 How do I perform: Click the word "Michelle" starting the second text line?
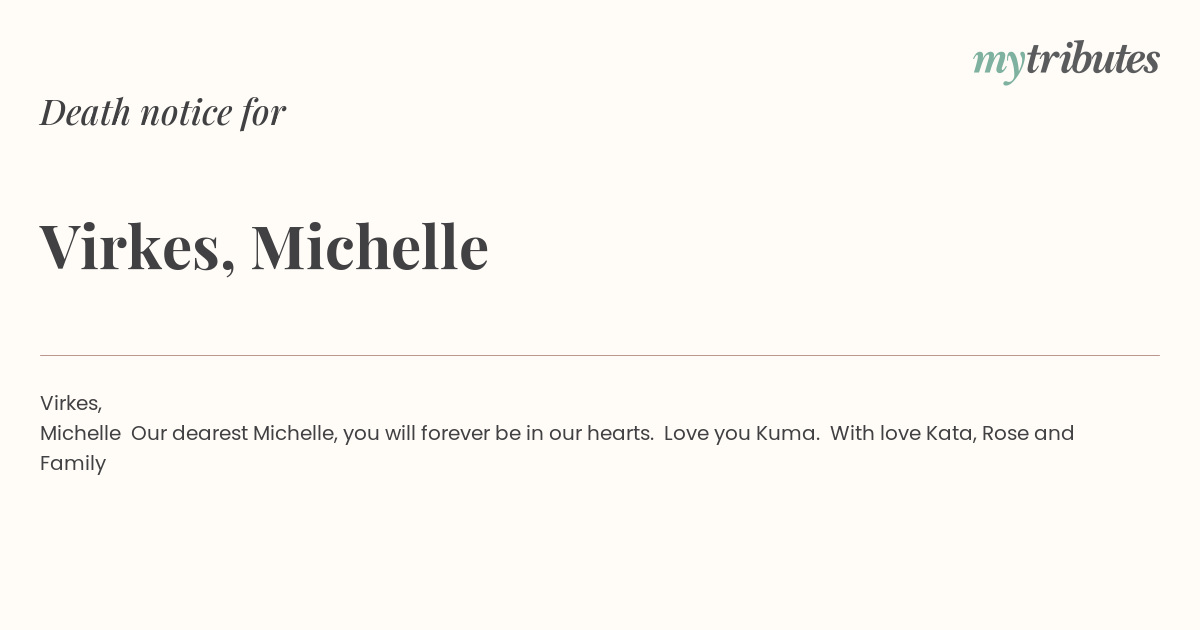click(80, 433)
